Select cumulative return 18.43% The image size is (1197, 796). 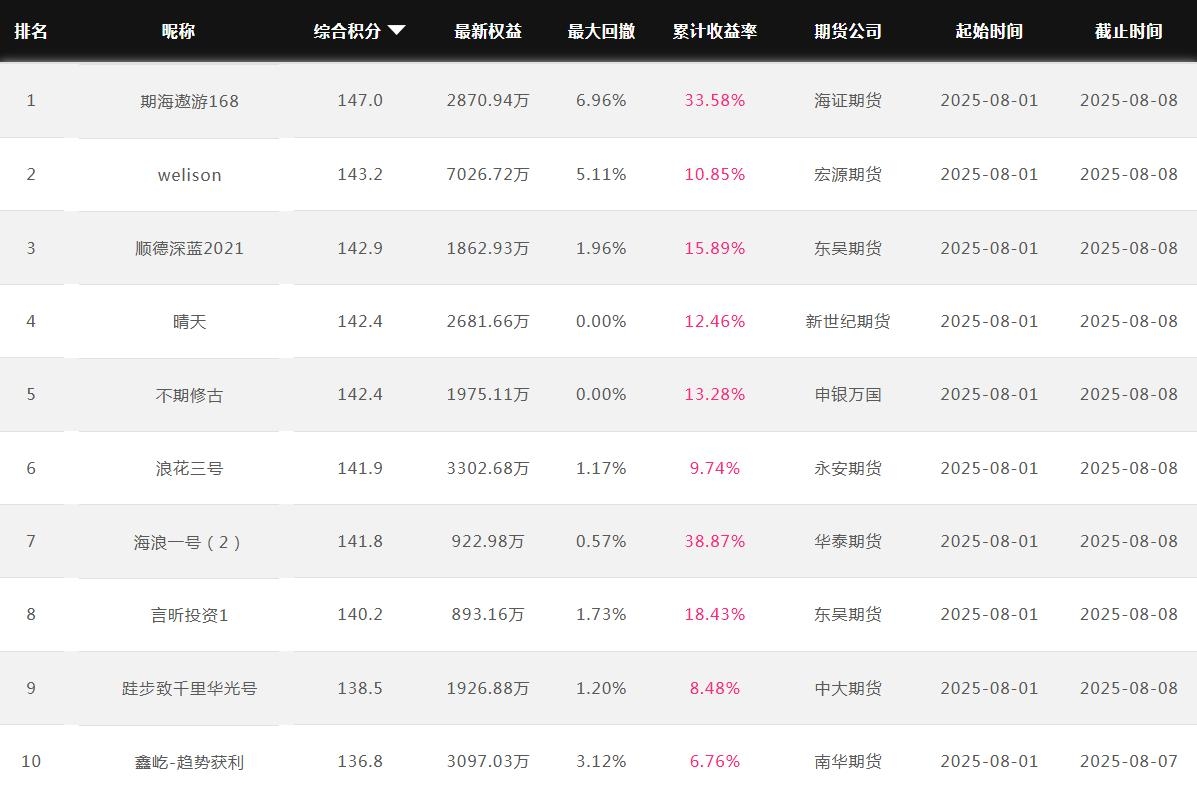tap(715, 614)
